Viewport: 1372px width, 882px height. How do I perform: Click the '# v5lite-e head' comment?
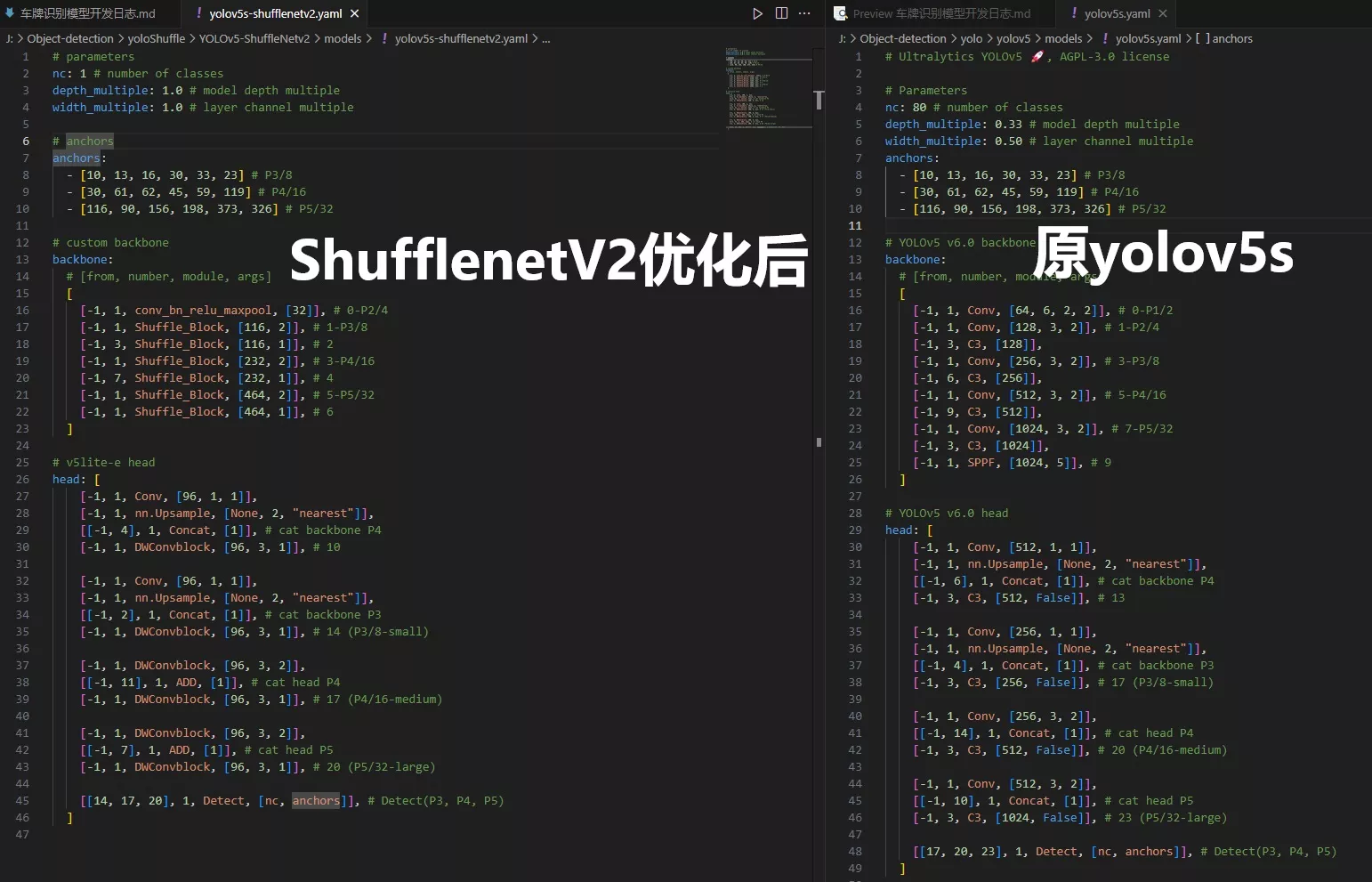pyautogui.click(x=103, y=462)
